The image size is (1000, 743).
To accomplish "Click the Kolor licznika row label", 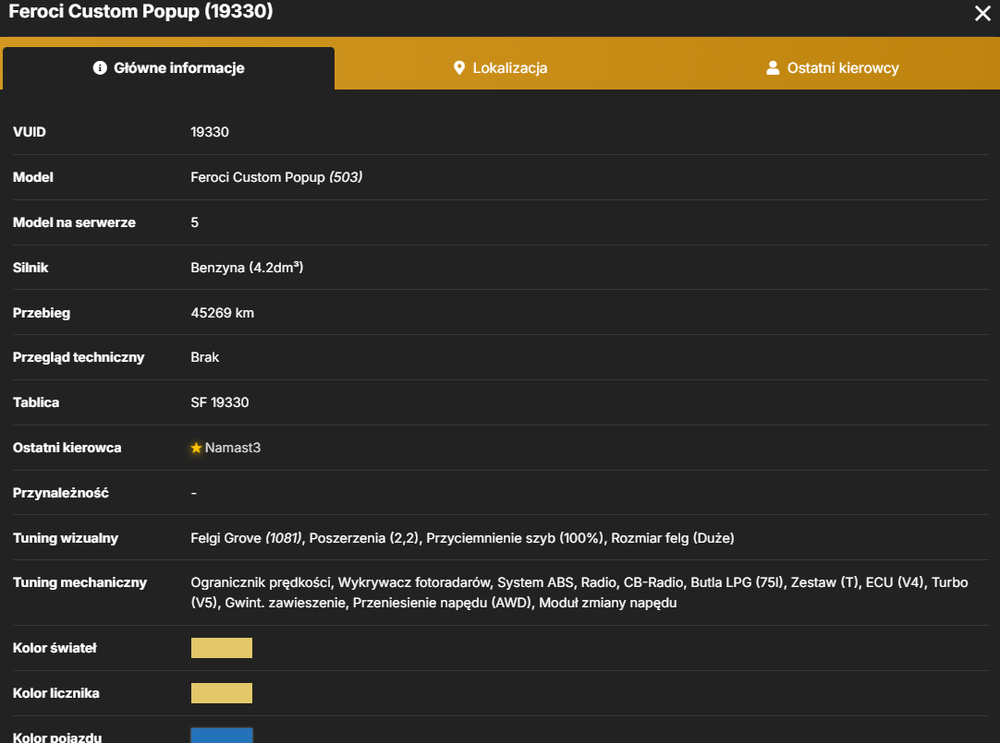I will click(x=56, y=693).
